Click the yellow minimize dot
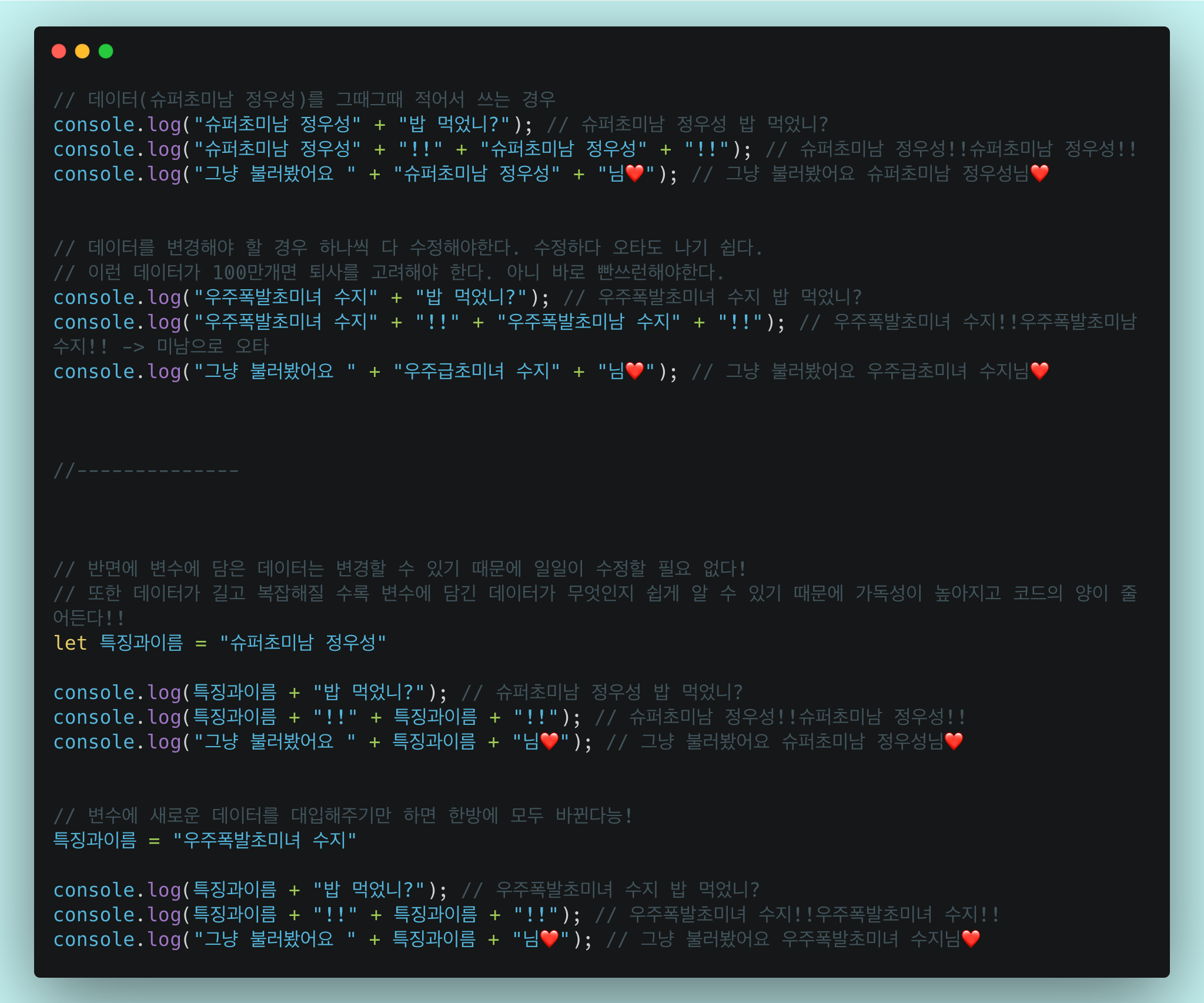 click(x=82, y=51)
